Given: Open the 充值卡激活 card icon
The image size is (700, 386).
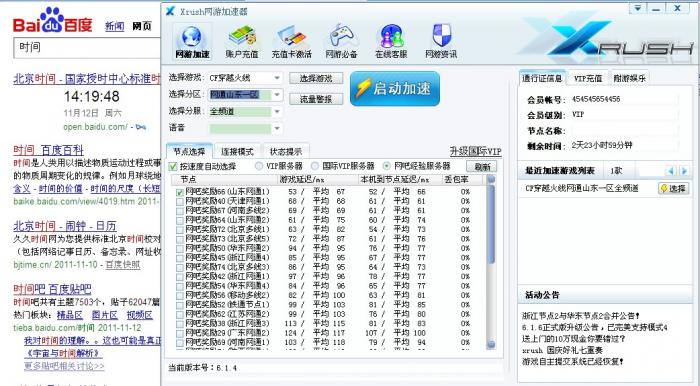Looking at the screenshot, I should 292,42.
